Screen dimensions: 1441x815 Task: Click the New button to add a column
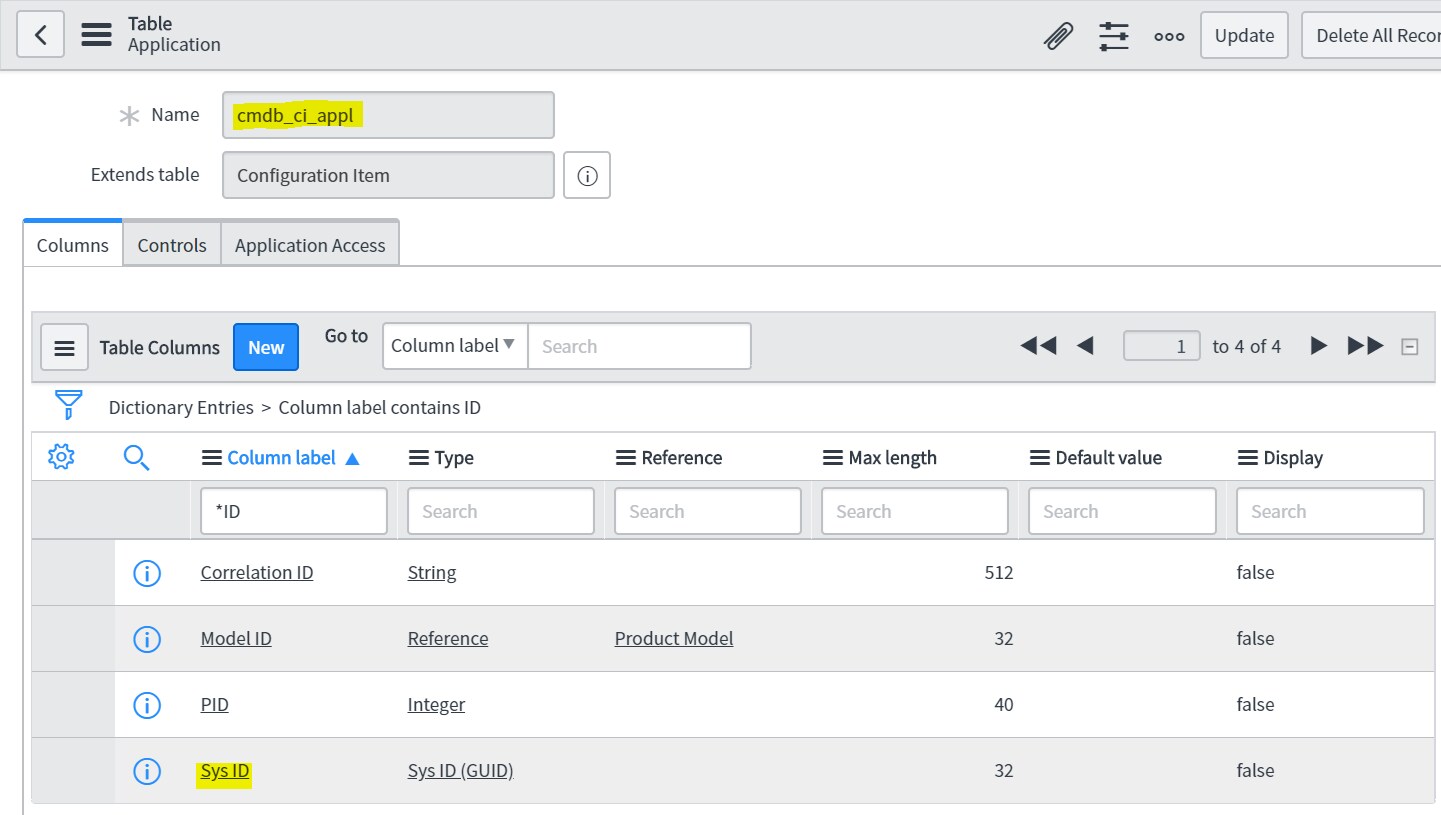(x=265, y=347)
